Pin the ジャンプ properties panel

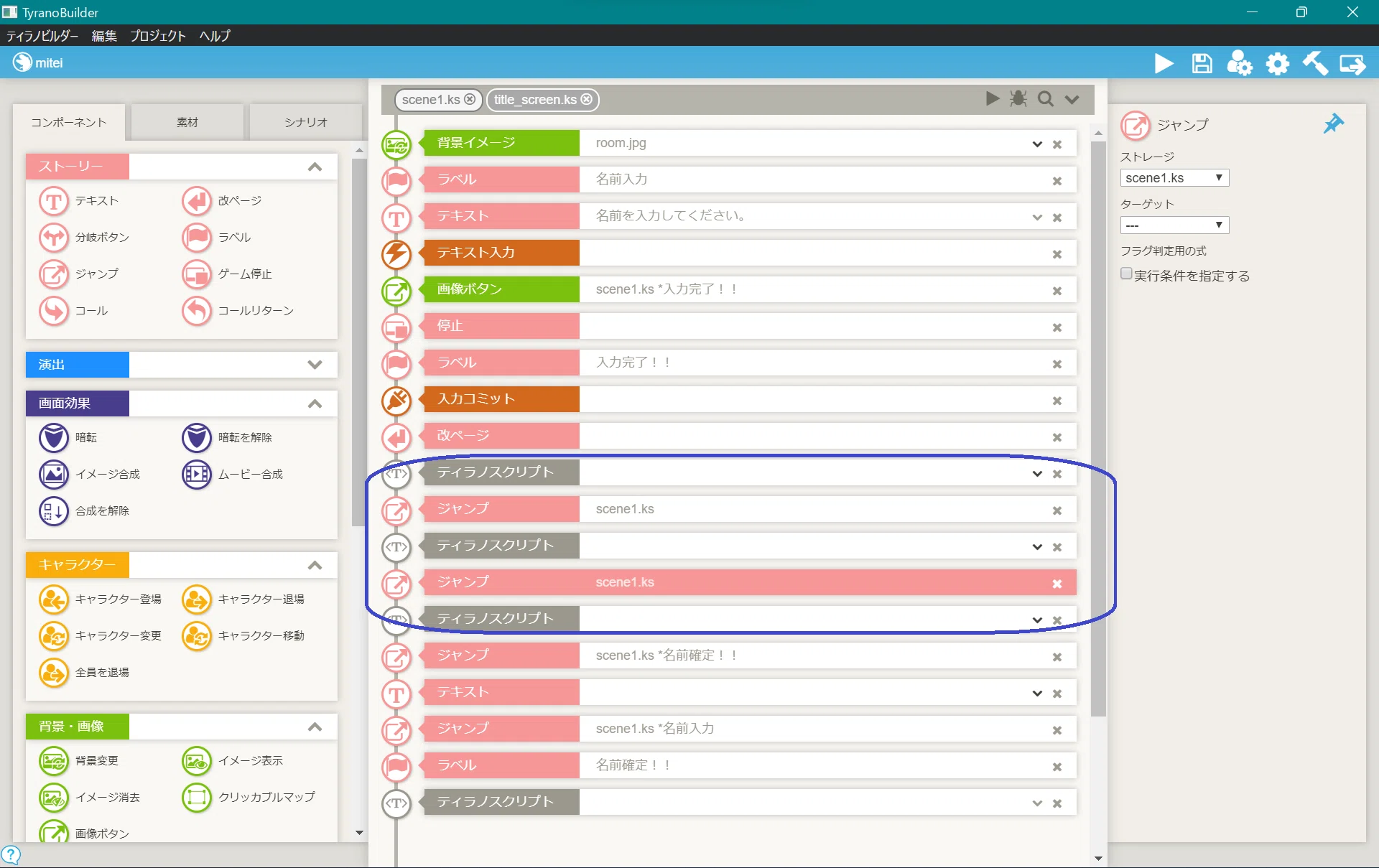[x=1333, y=123]
